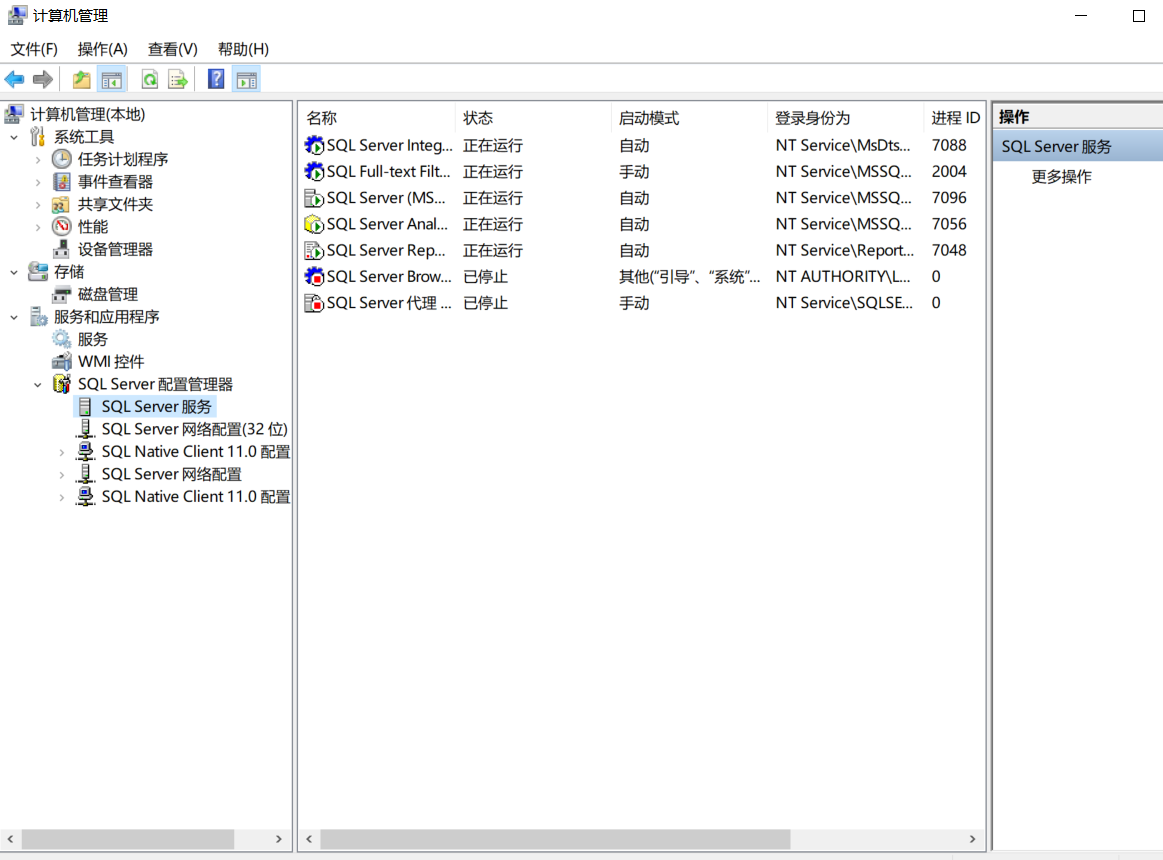This screenshot has height=860, width=1163.
Task: Click the 服务 gears icon
Action: pos(62,339)
